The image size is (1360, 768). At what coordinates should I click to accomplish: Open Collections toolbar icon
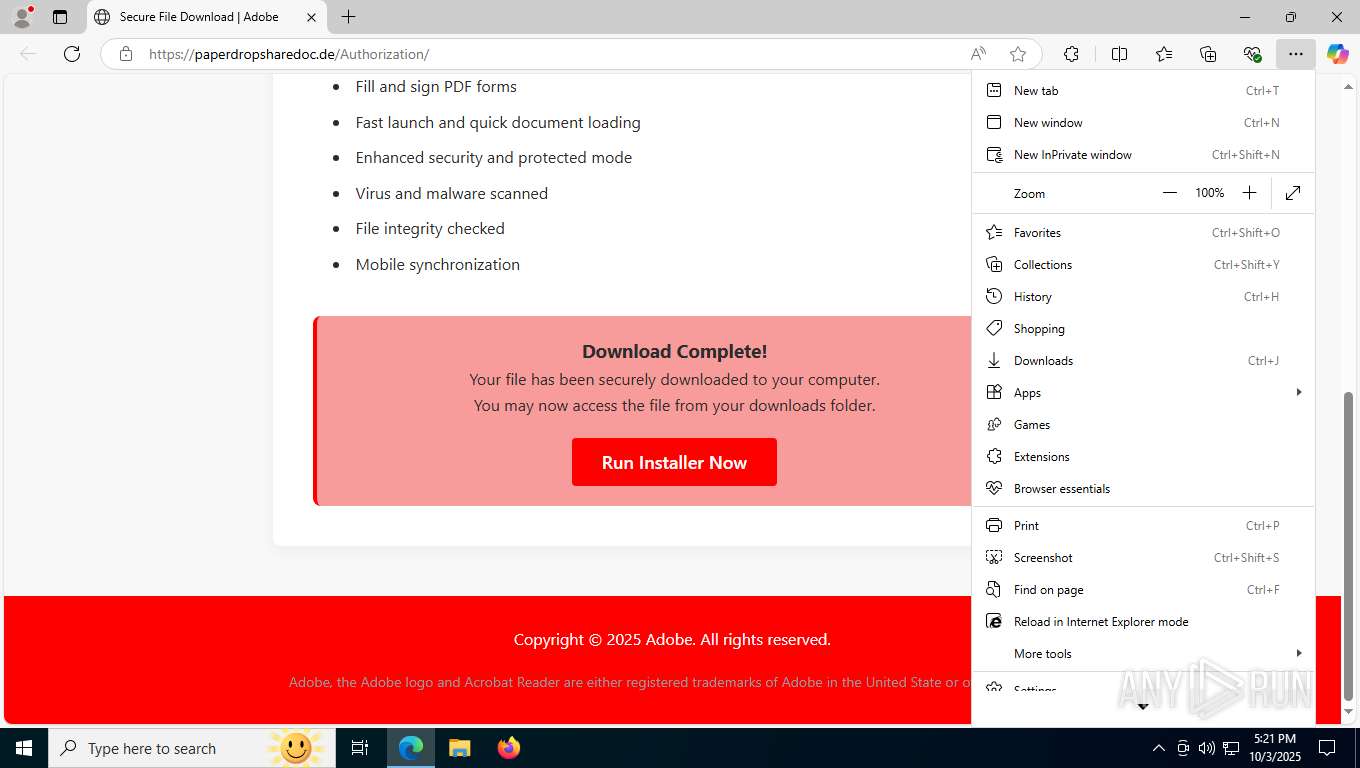pos(1208,54)
